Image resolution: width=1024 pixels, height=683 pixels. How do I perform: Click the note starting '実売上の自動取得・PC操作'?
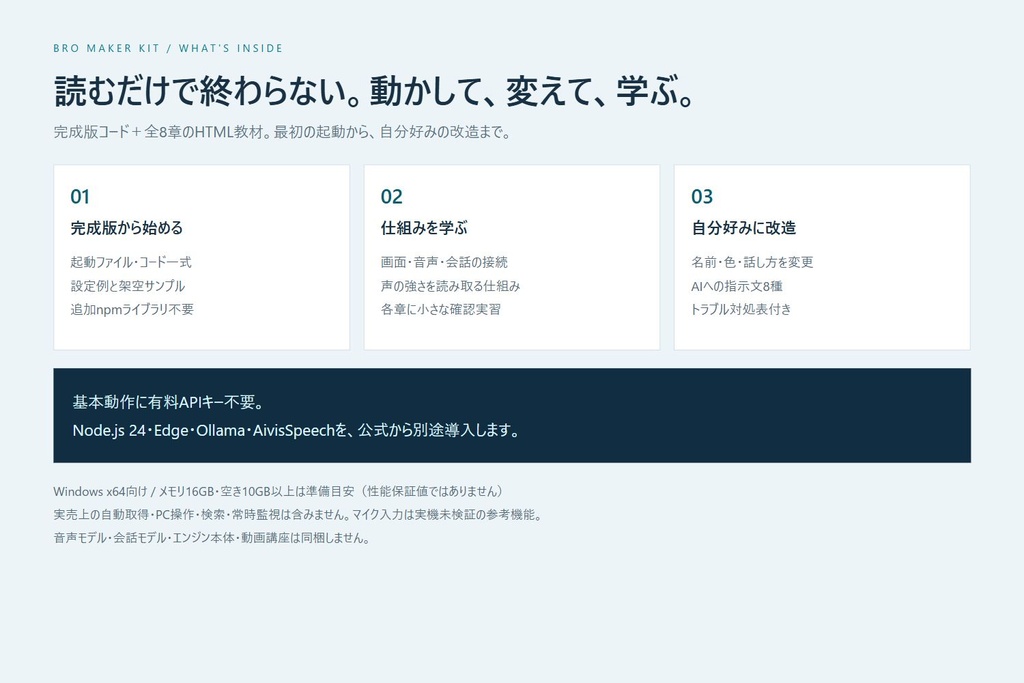(x=298, y=515)
